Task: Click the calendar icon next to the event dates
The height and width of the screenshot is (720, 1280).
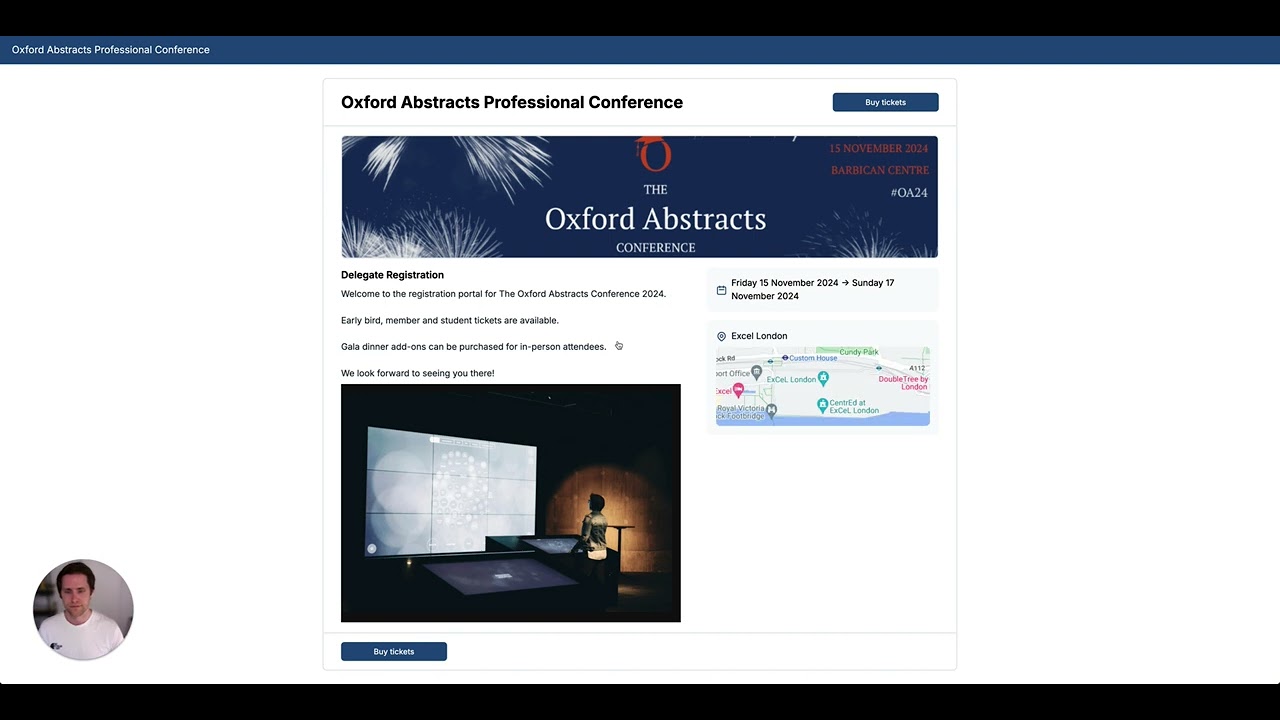Action: (x=721, y=290)
